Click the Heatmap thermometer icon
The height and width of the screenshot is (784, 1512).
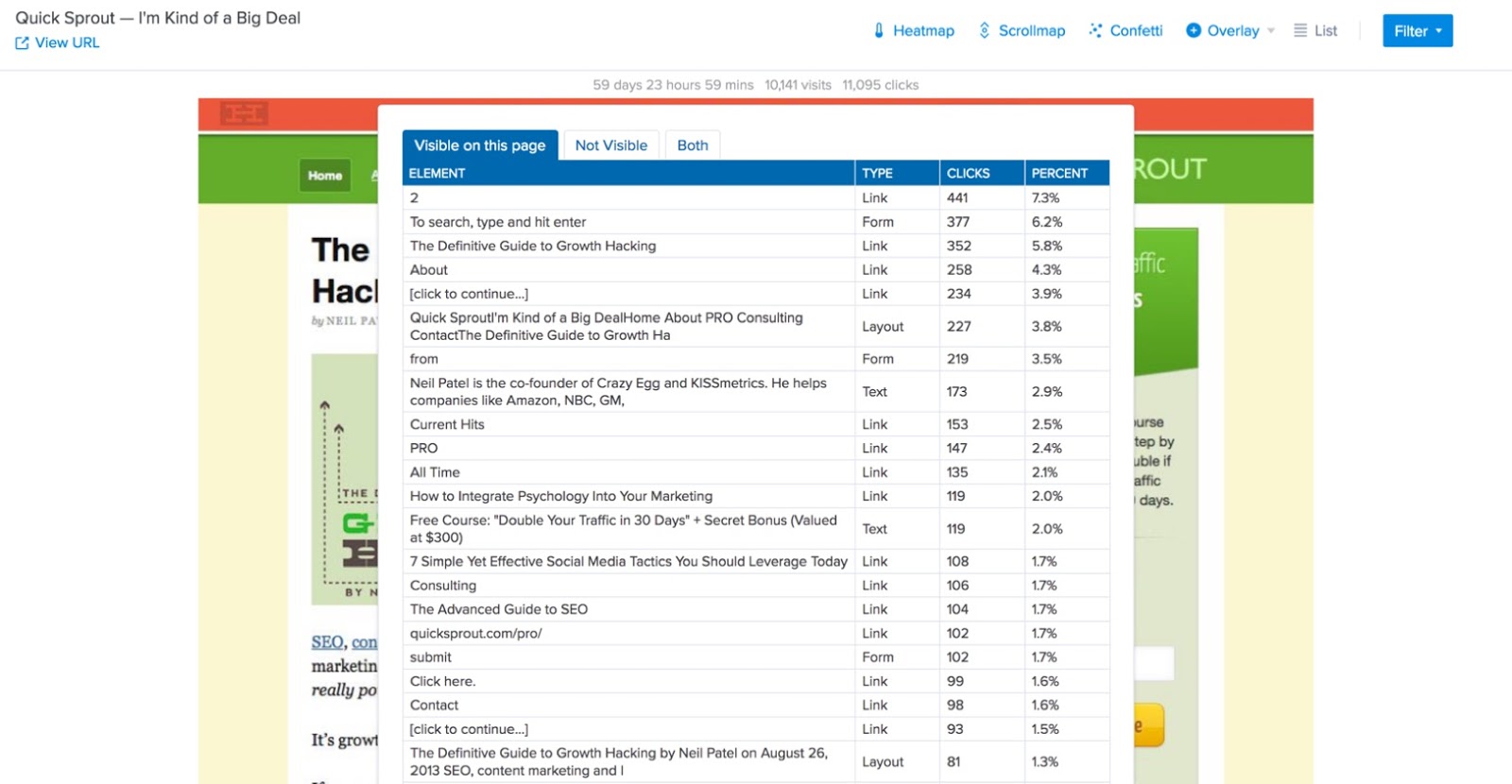tap(879, 30)
